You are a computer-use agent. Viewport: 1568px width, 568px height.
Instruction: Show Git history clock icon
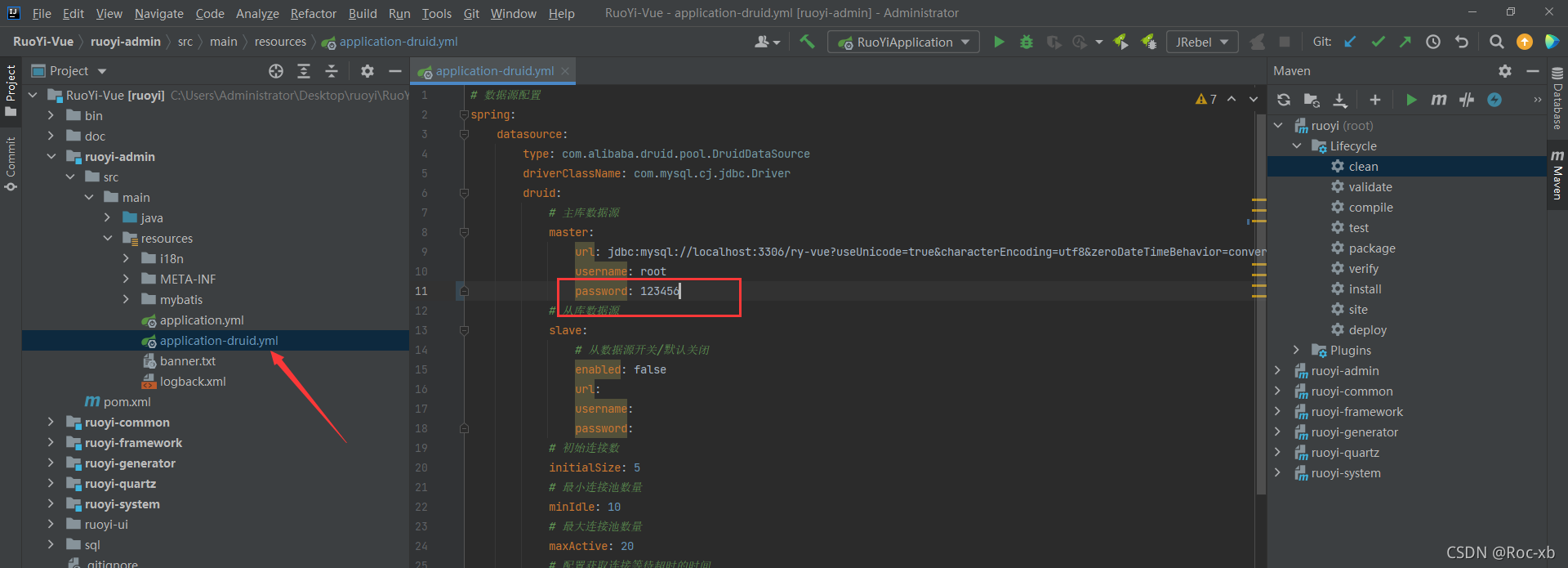click(1433, 42)
